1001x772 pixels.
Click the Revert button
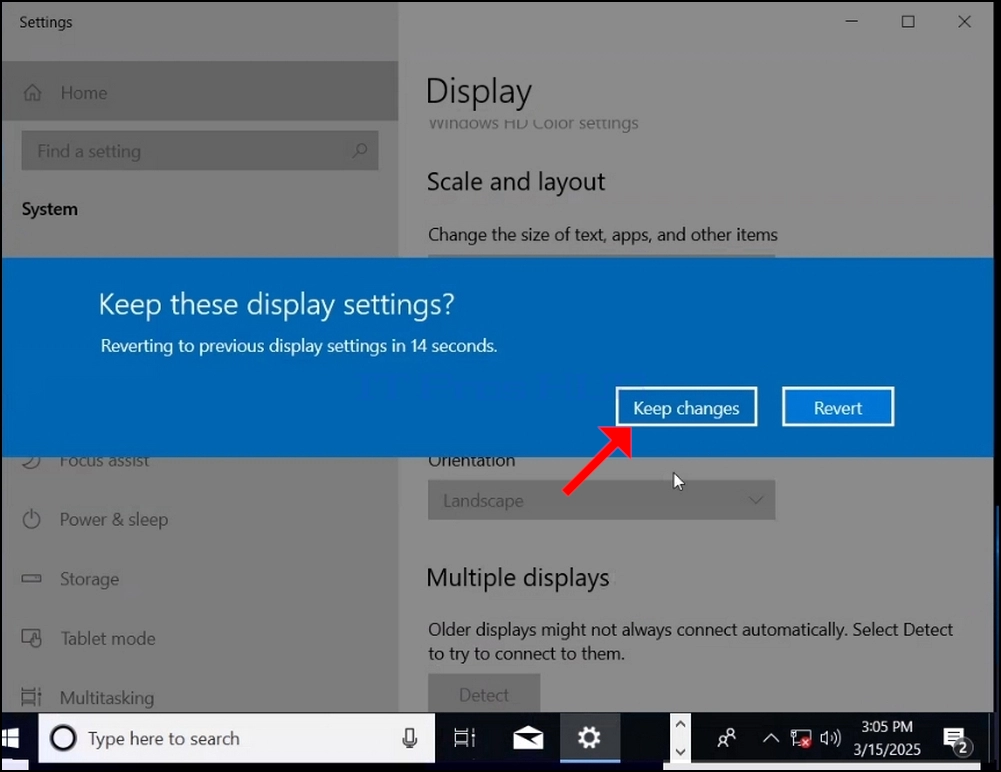point(838,407)
